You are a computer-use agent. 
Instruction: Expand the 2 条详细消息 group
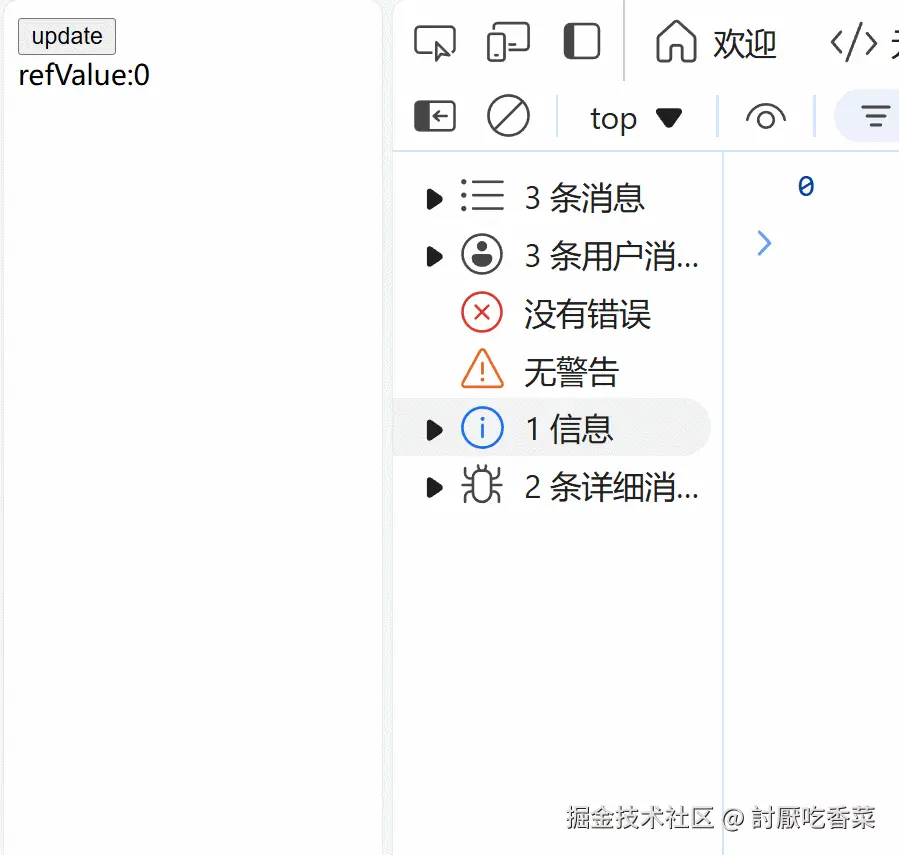point(435,487)
